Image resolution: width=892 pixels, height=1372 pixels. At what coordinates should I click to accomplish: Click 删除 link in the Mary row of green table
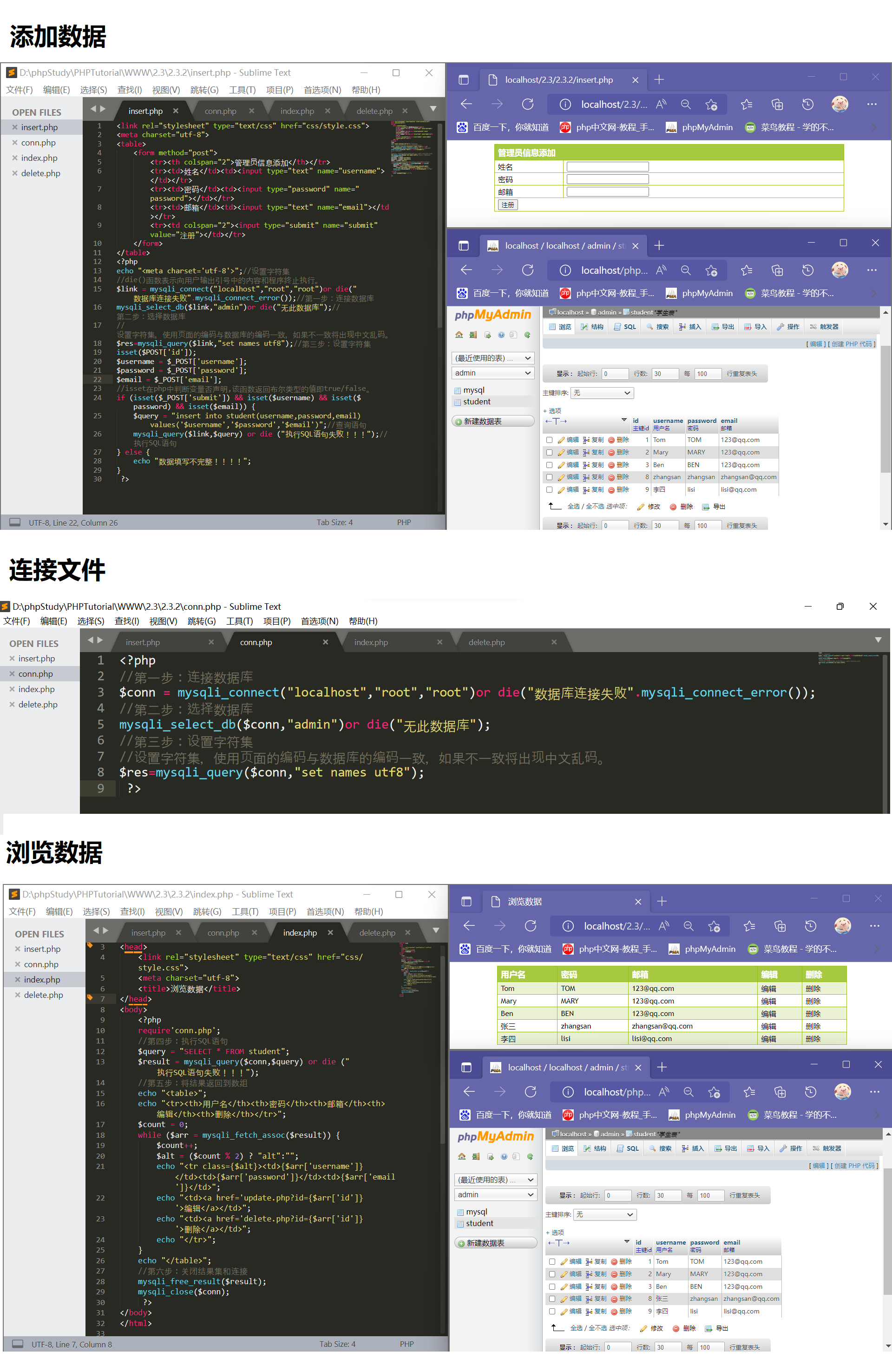coord(813,1001)
